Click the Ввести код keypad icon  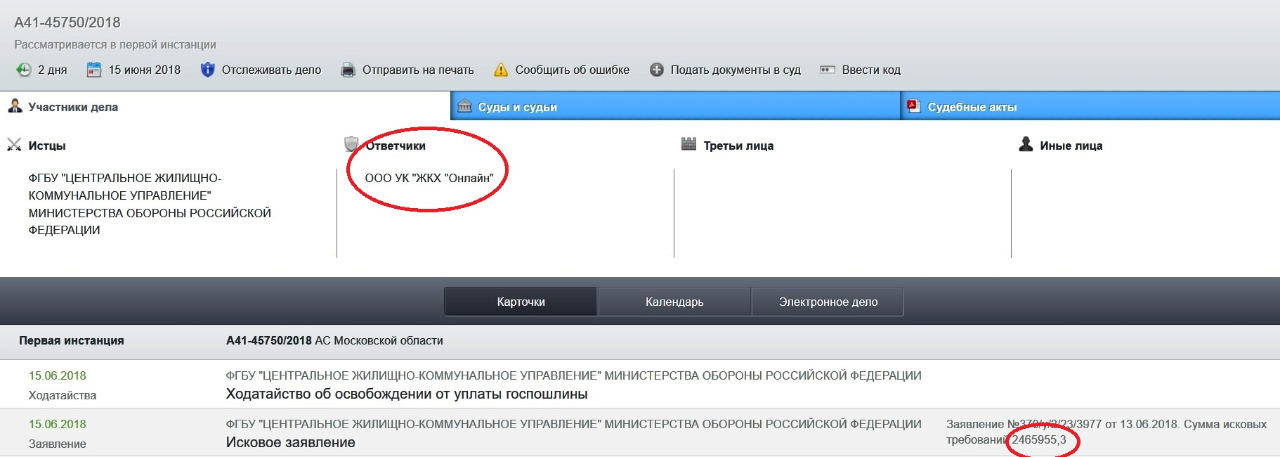tap(827, 70)
